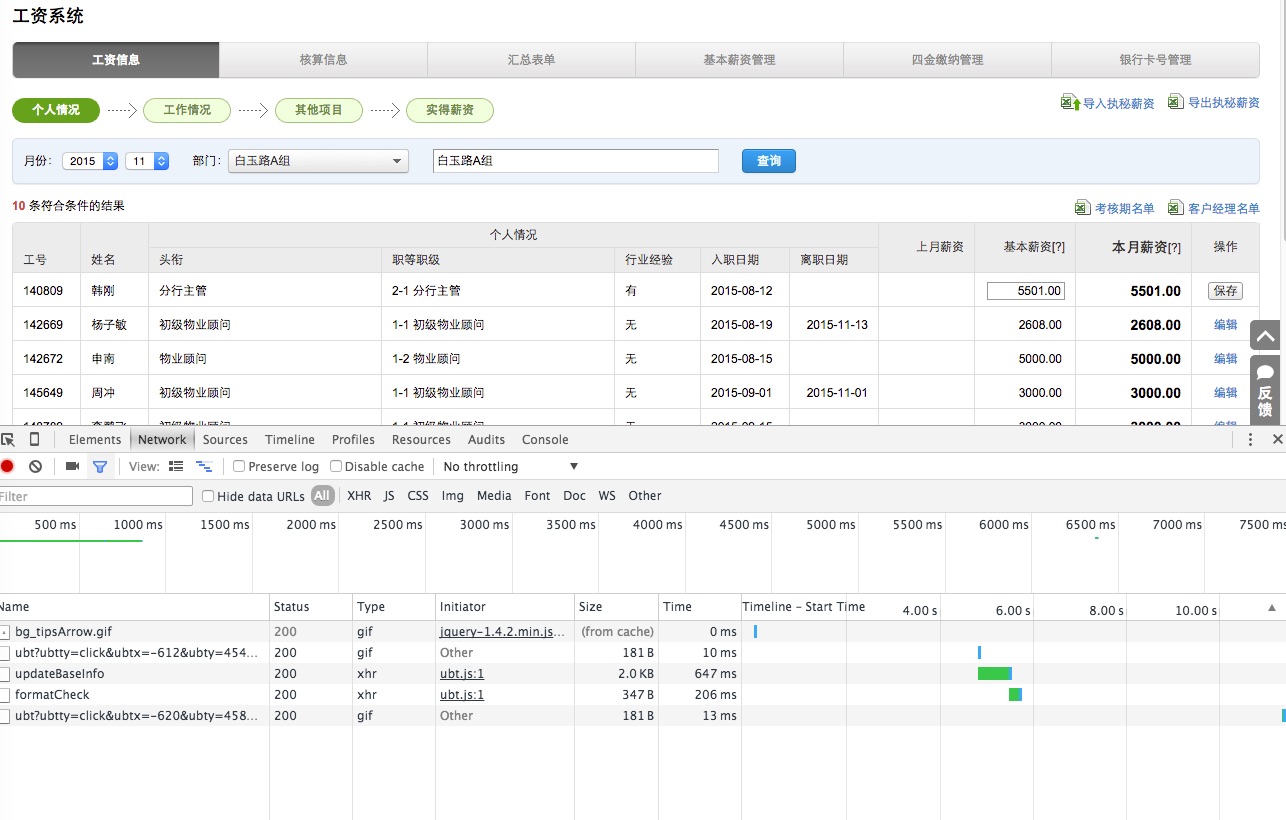
Task: Click the updateBaseInfo green timeline bar
Action: [995, 674]
